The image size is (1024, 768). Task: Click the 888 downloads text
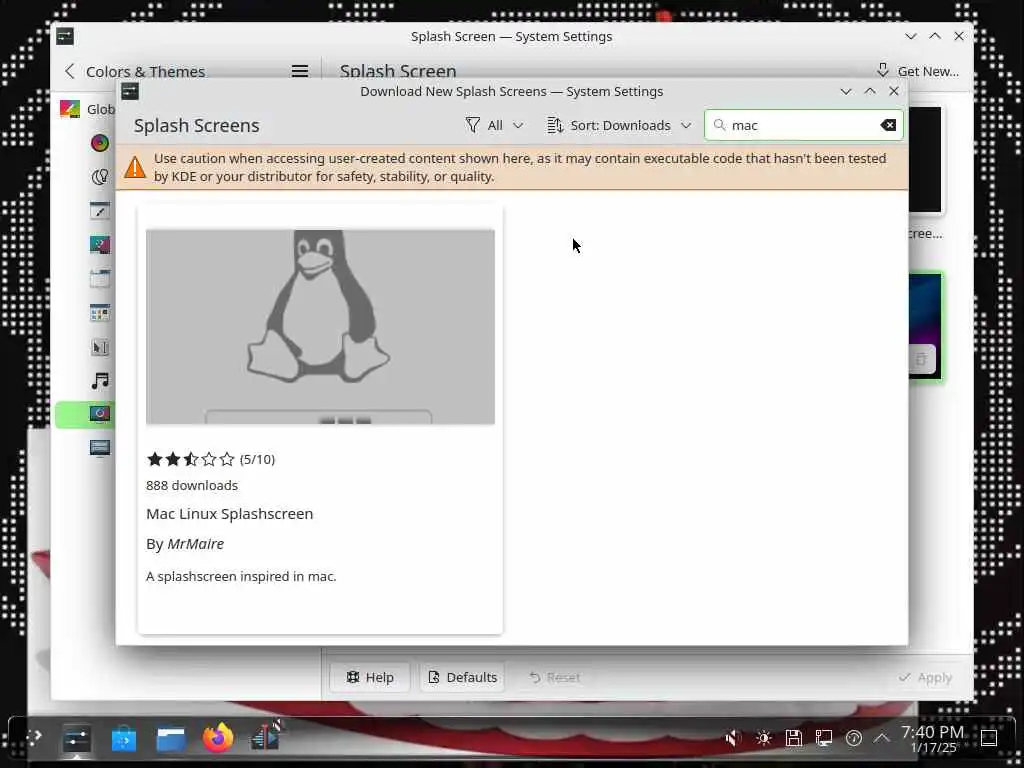(192, 485)
